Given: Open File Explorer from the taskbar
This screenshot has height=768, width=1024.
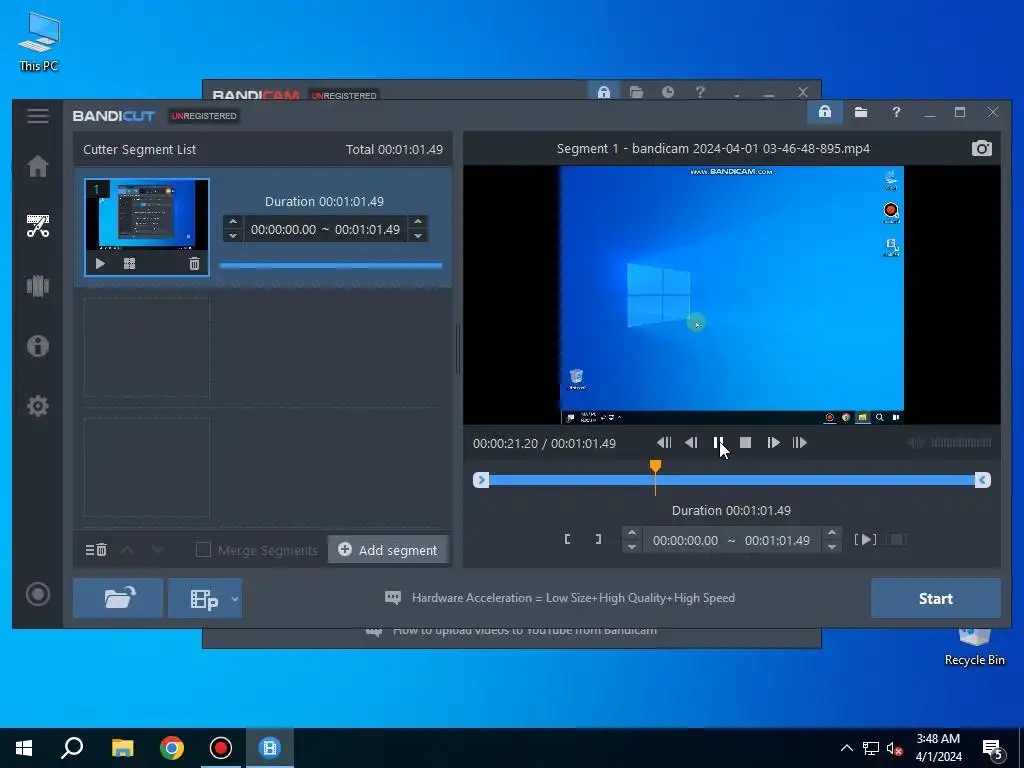Looking at the screenshot, I should tap(122, 748).
